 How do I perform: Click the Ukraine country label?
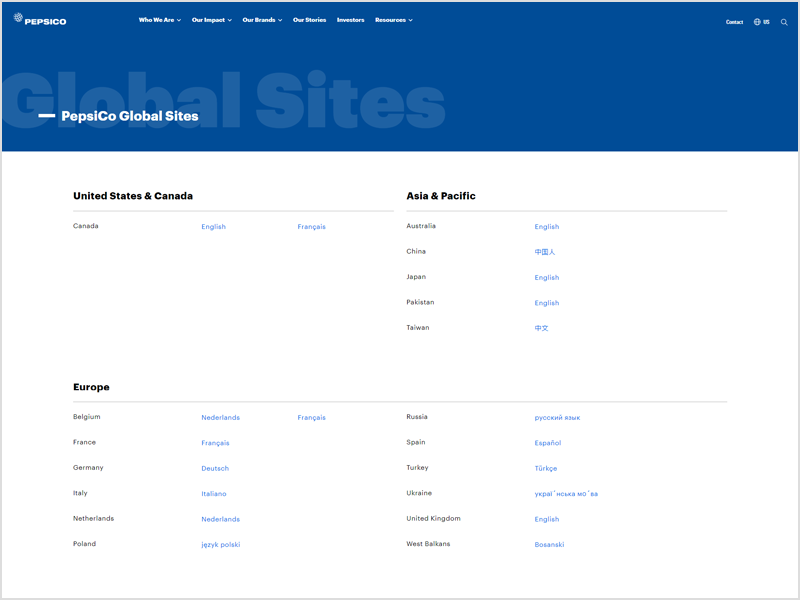(419, 493)
